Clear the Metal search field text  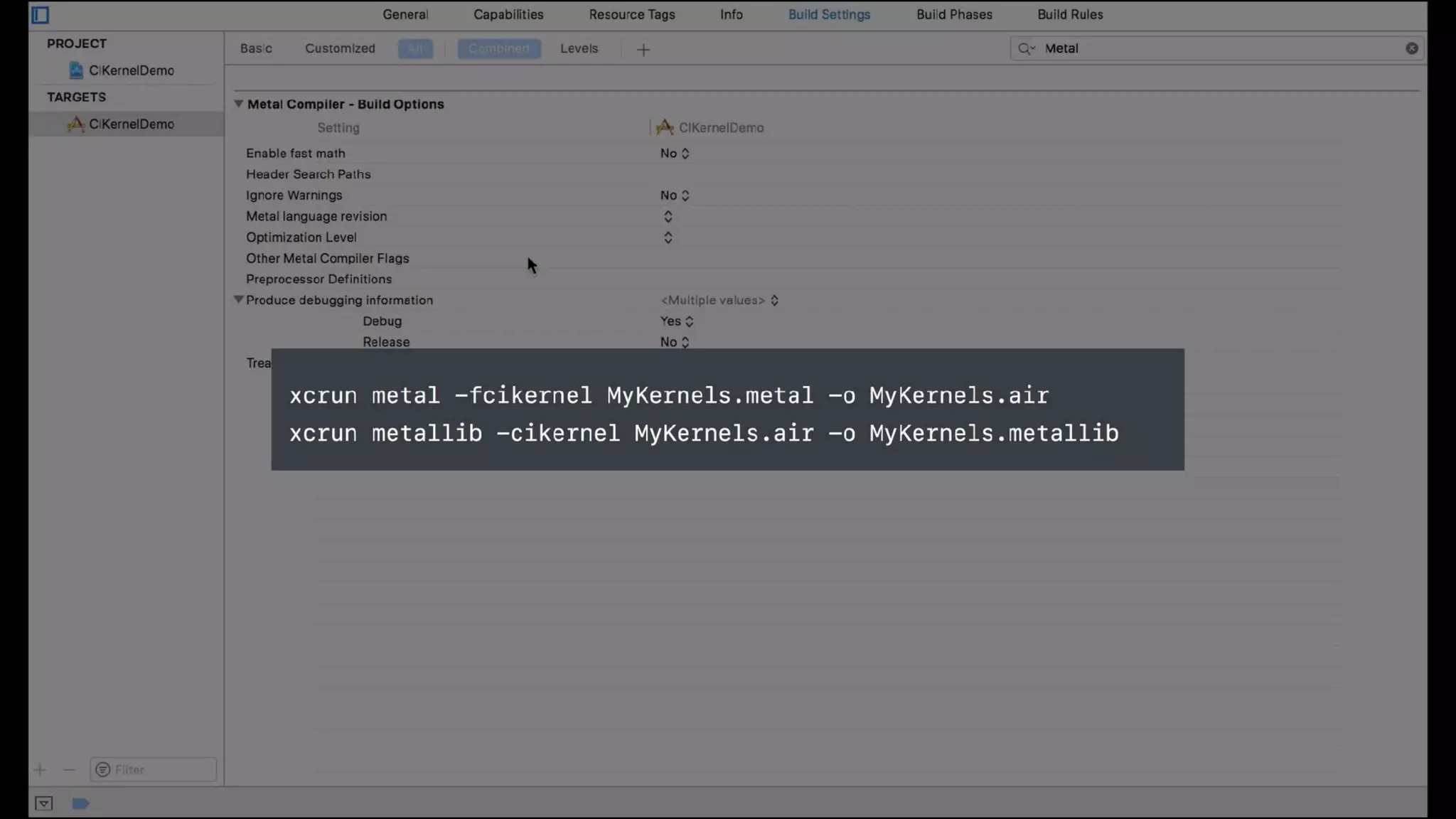(x=1411, y=48)
